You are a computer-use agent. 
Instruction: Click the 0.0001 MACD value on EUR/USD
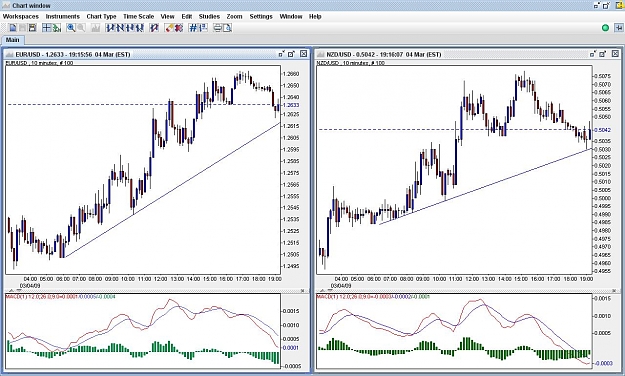pos(291,348)
